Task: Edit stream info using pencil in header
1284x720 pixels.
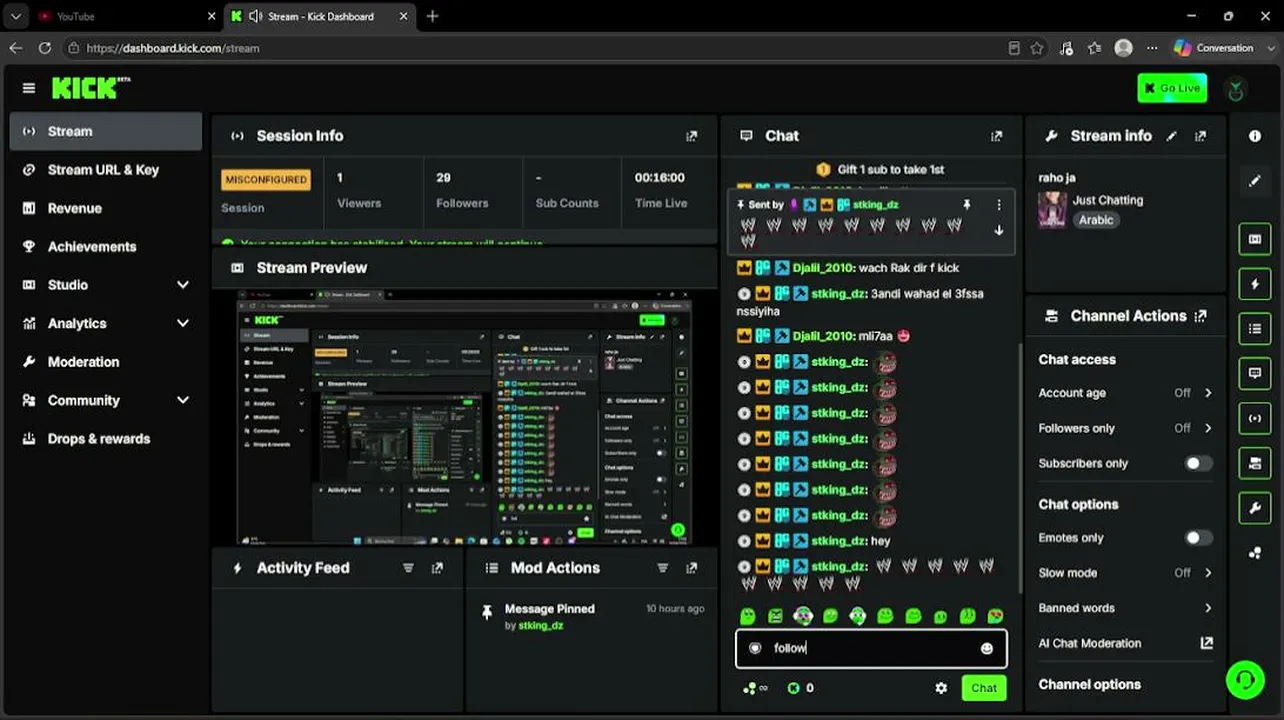Action: tap(1172, 136)
